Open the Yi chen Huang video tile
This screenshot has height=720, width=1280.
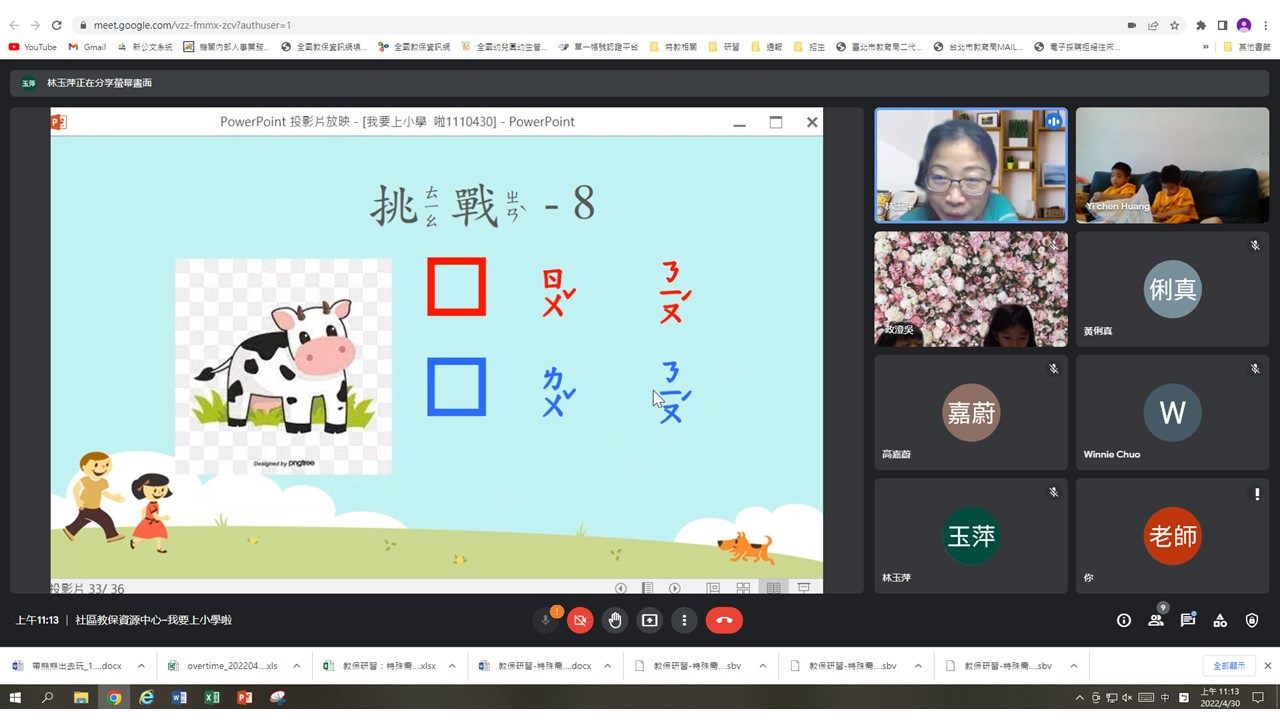[1172, 165]
